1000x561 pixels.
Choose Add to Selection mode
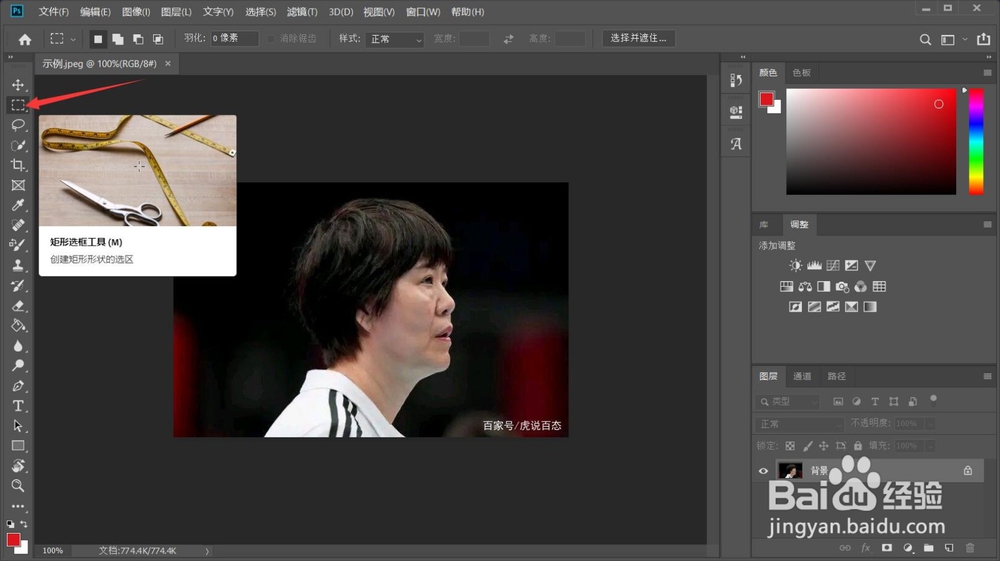tap(117, 39)
